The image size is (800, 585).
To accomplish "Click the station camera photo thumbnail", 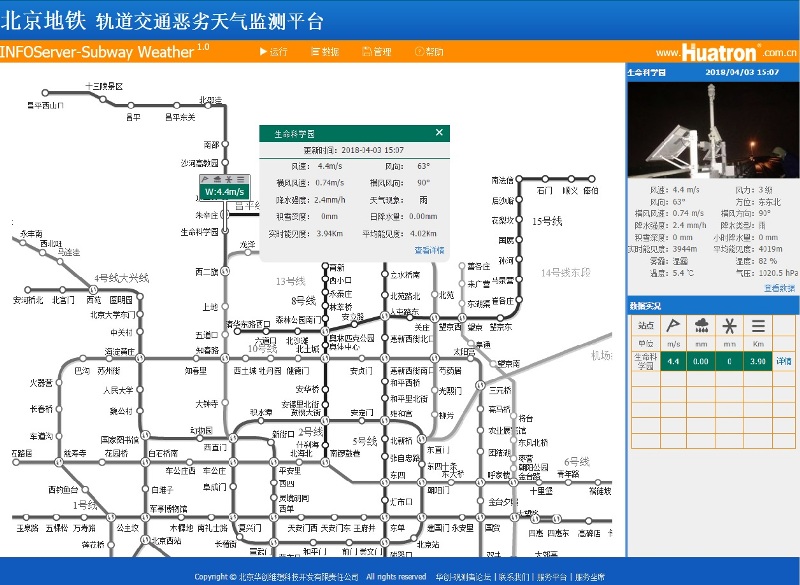I will tap(712, 130).
